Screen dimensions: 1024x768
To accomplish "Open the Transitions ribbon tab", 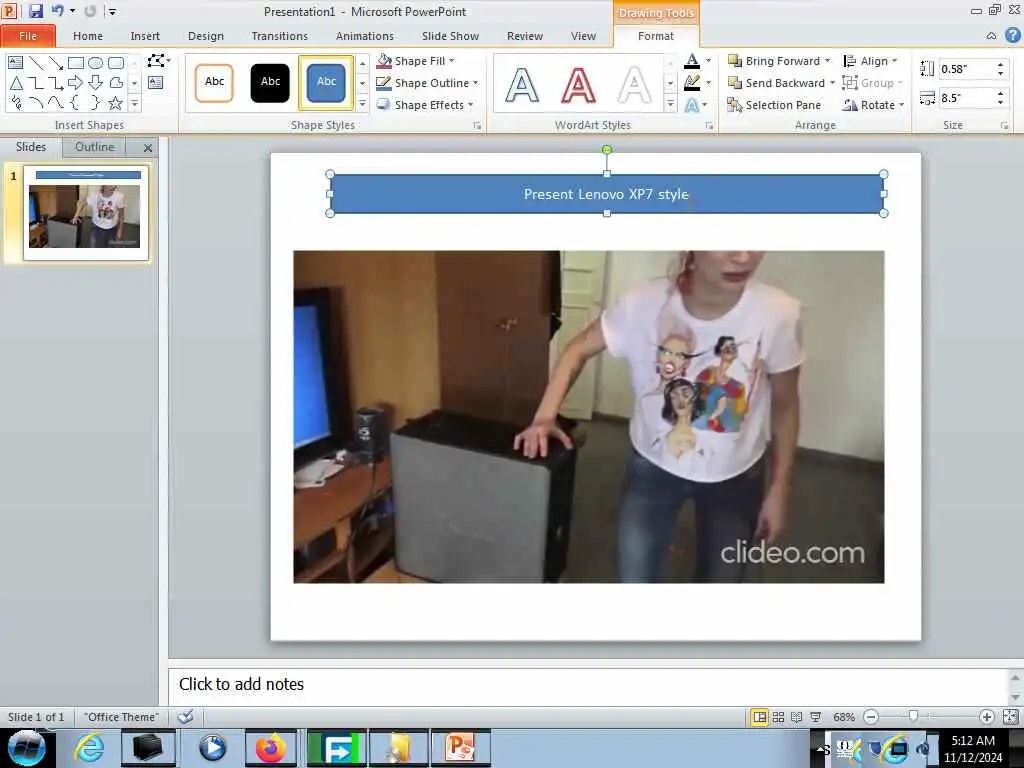I will pos(280,36).
